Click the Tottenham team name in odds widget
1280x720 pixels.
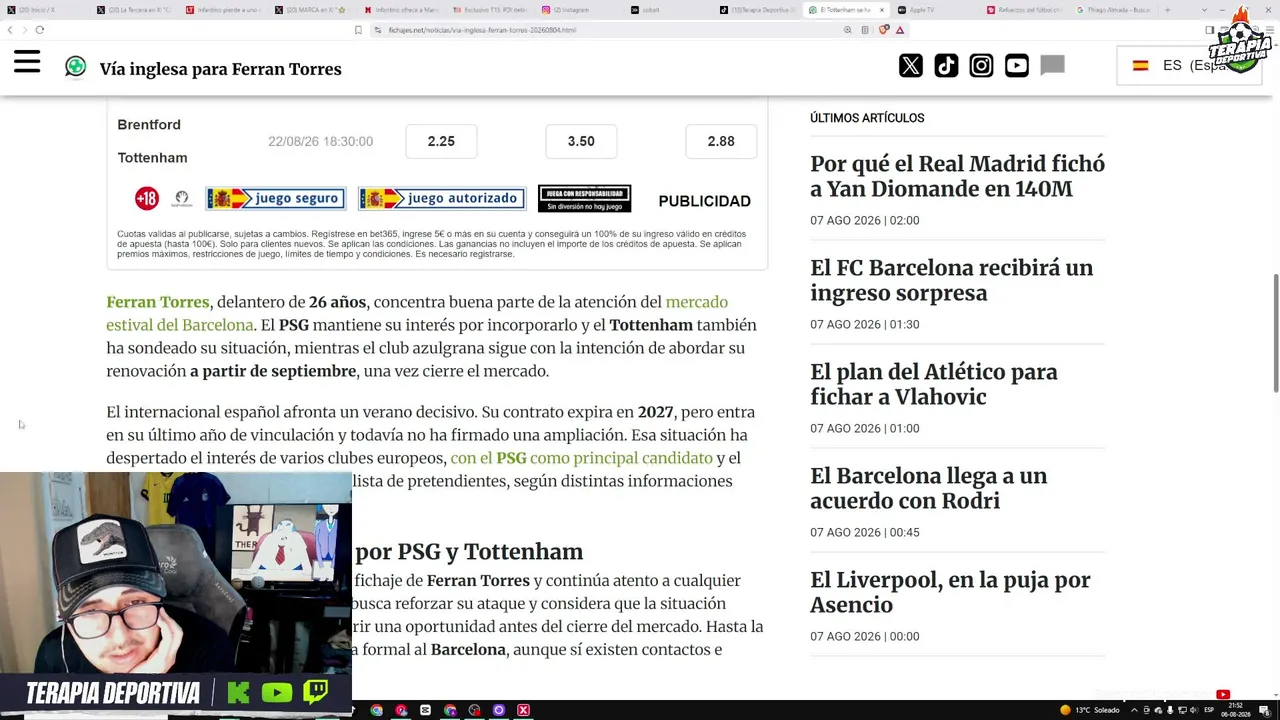point(152,158)
